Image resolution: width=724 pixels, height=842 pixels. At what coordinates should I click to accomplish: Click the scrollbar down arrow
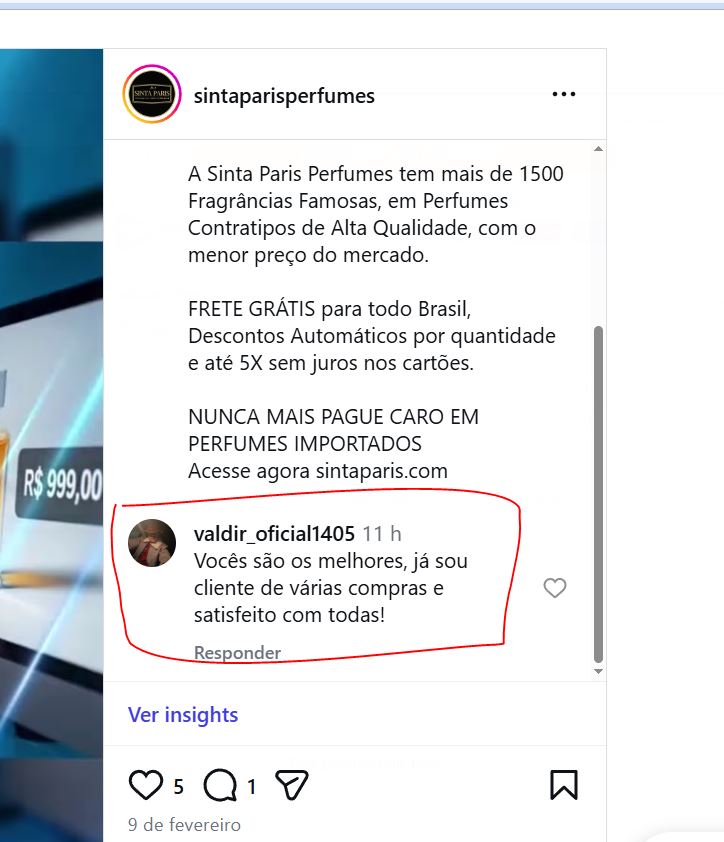click(x=598, y=671)
